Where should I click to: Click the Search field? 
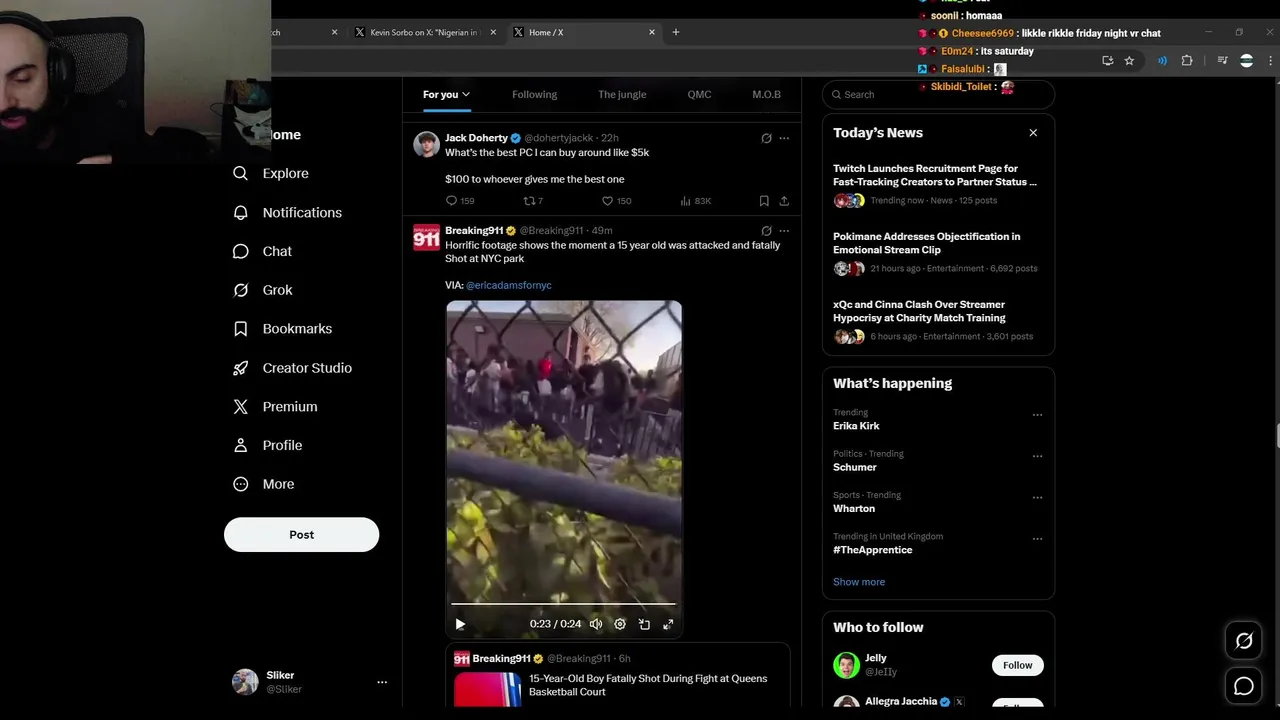pyautogui.click(x=938, y=94)
